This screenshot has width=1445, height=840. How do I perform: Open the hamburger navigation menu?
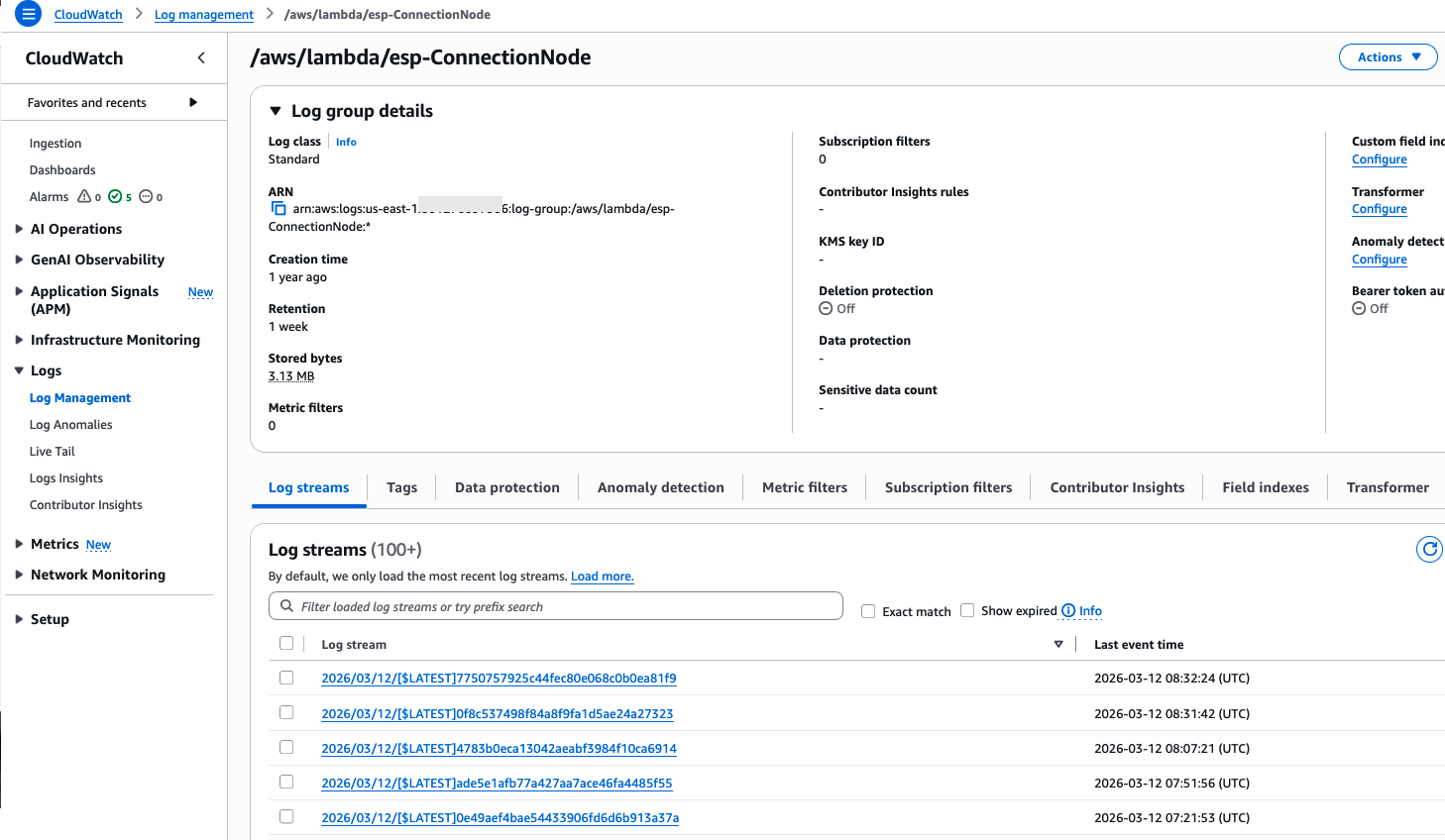click(x=28, y=14)
